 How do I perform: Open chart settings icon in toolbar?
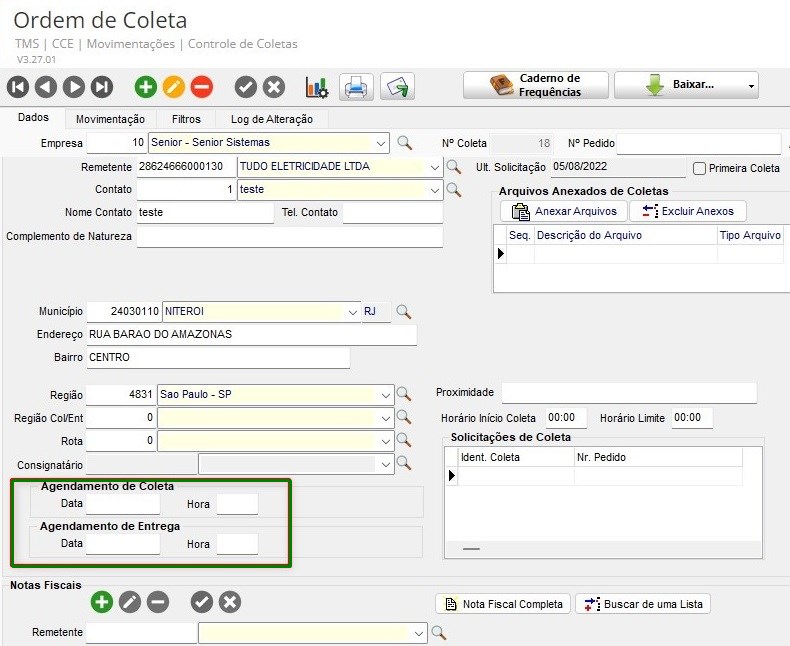coord(317,87)
